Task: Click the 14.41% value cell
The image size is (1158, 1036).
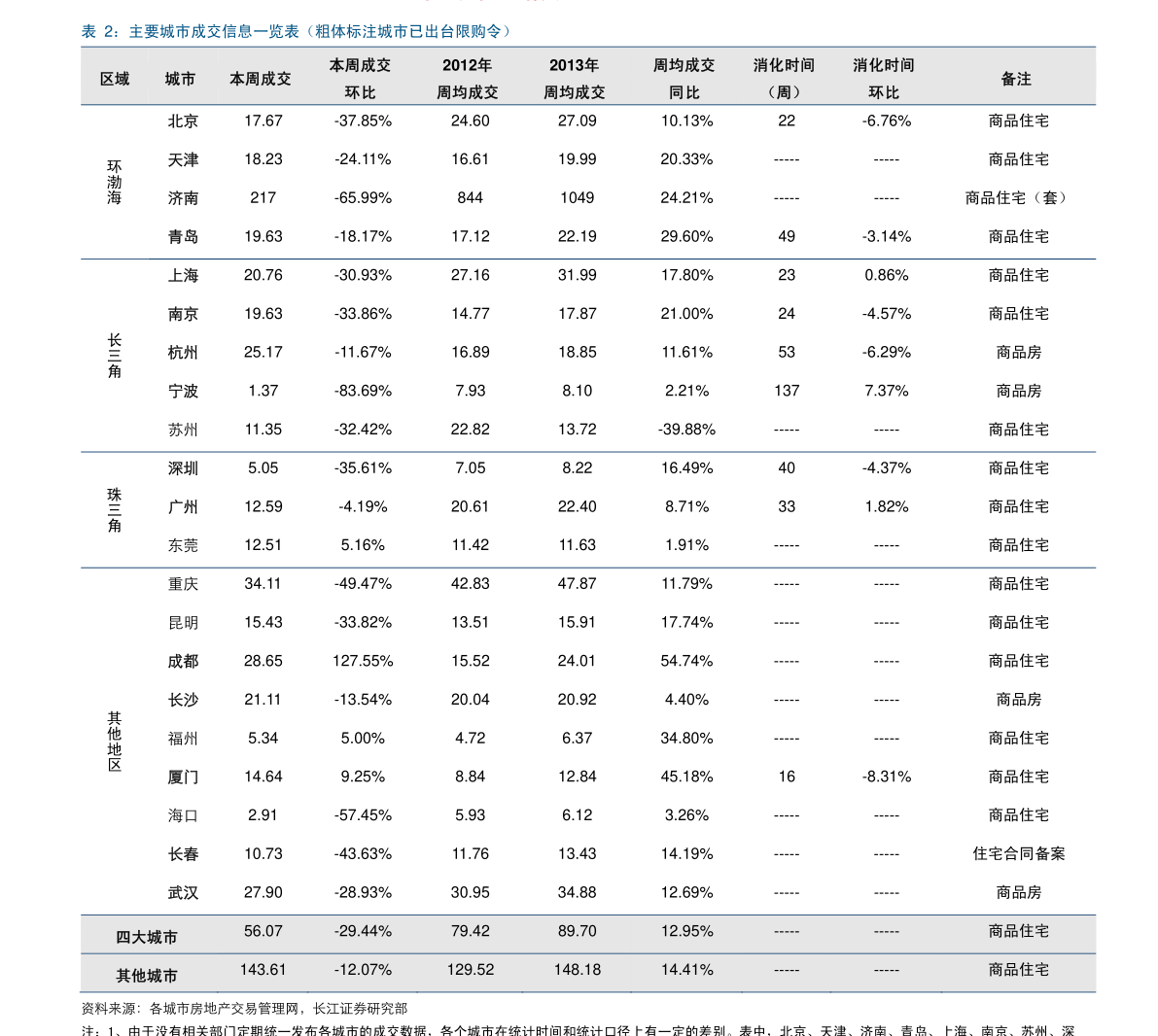Action: 687,969
